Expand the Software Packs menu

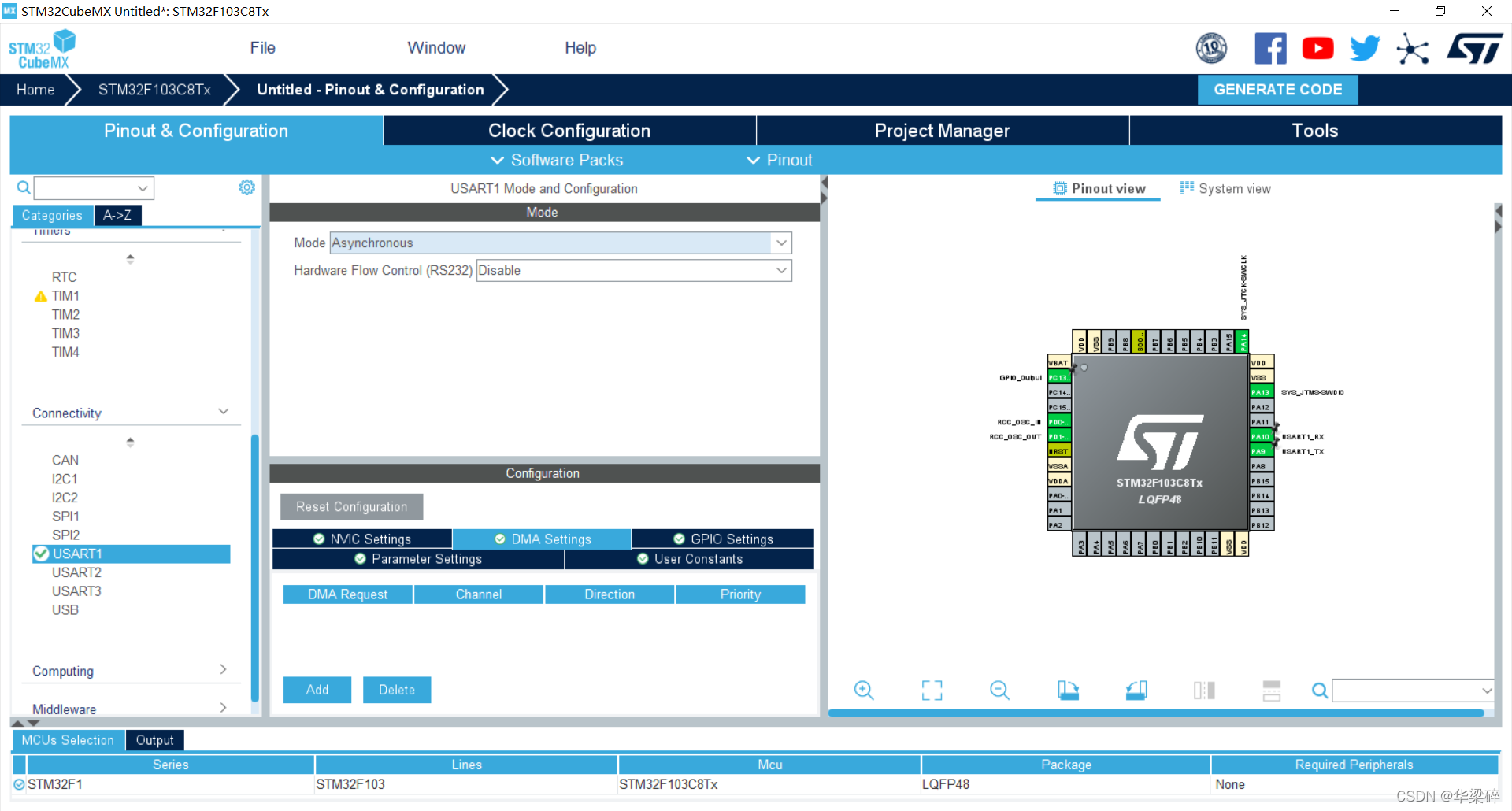tap(557, 160)
